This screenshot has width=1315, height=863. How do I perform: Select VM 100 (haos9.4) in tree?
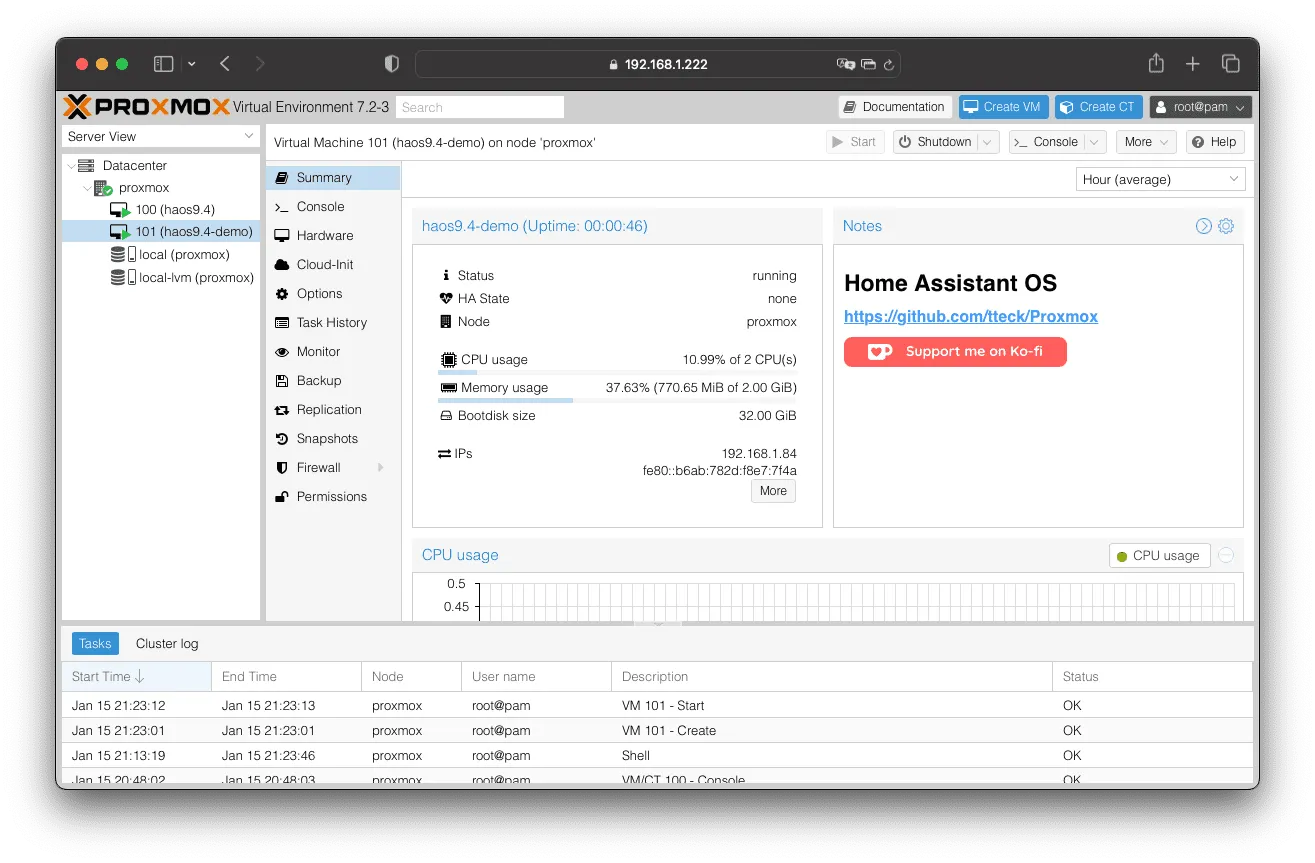161,210
